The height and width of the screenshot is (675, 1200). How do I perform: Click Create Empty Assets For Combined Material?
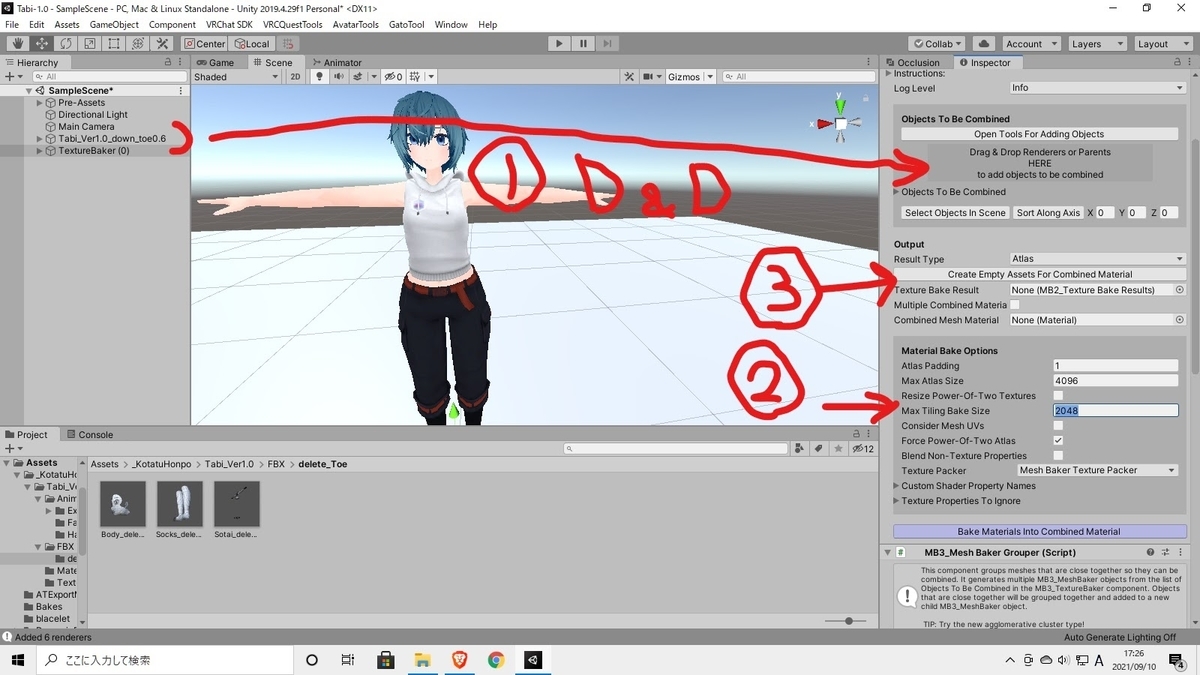pos(1039,274)
